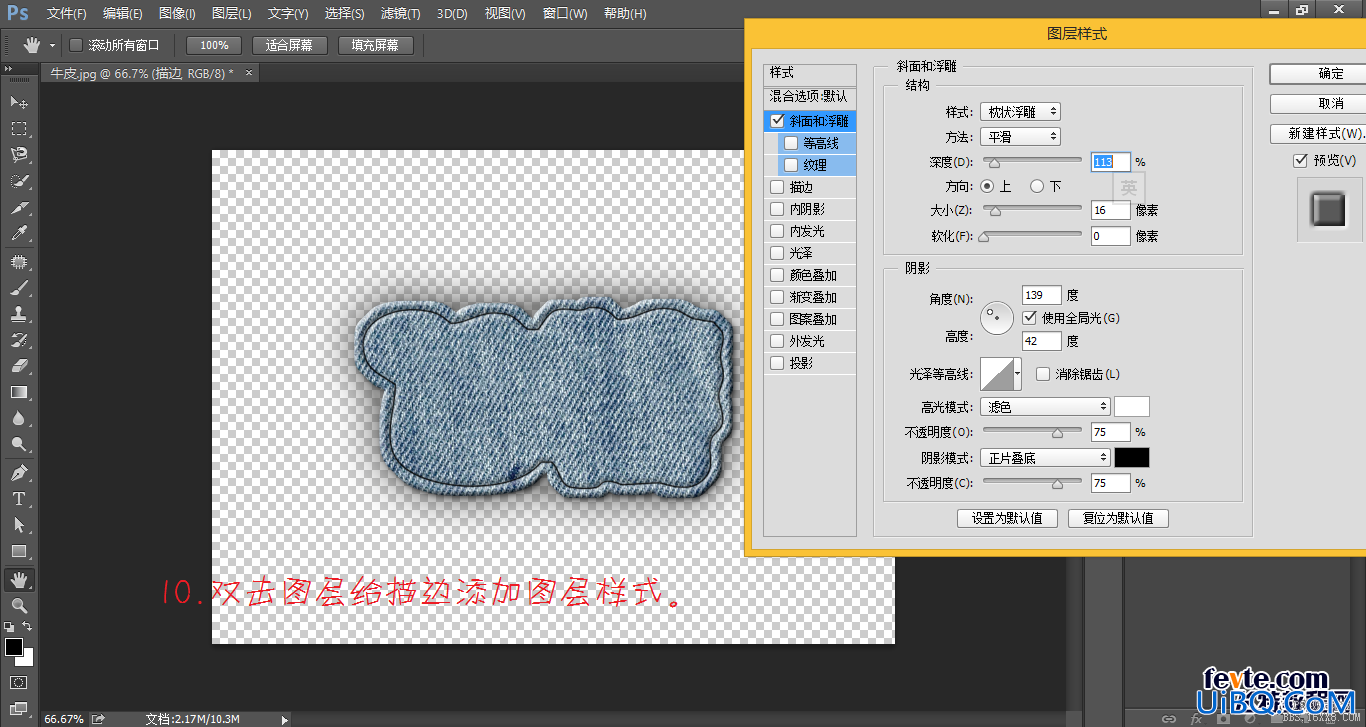Screen dimensions: 1366x727
Task: Open 滤镜 menu
Action: 401,14
